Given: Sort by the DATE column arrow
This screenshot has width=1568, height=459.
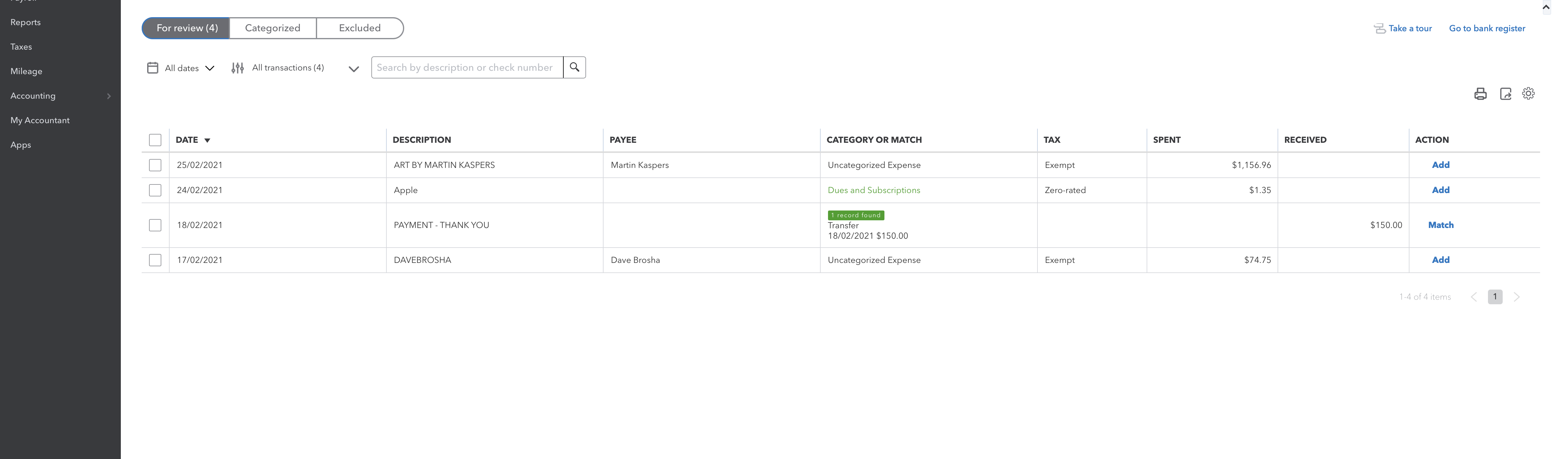Looking at the screenshot, I should [207, 140].
